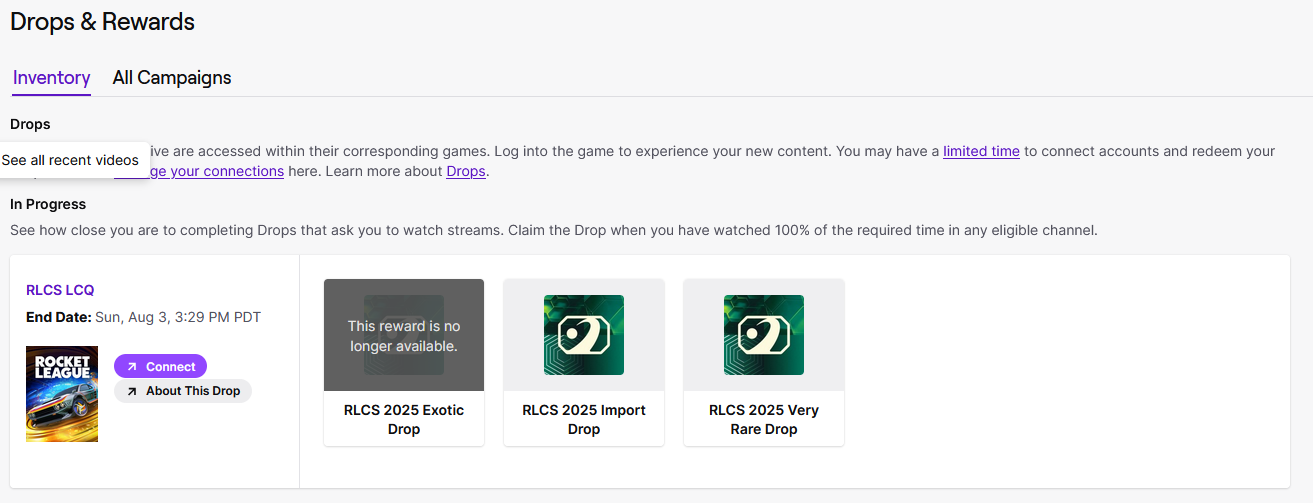Switch to the Inventory tab
Screen dimensions: 1313x503
[52, 77]
